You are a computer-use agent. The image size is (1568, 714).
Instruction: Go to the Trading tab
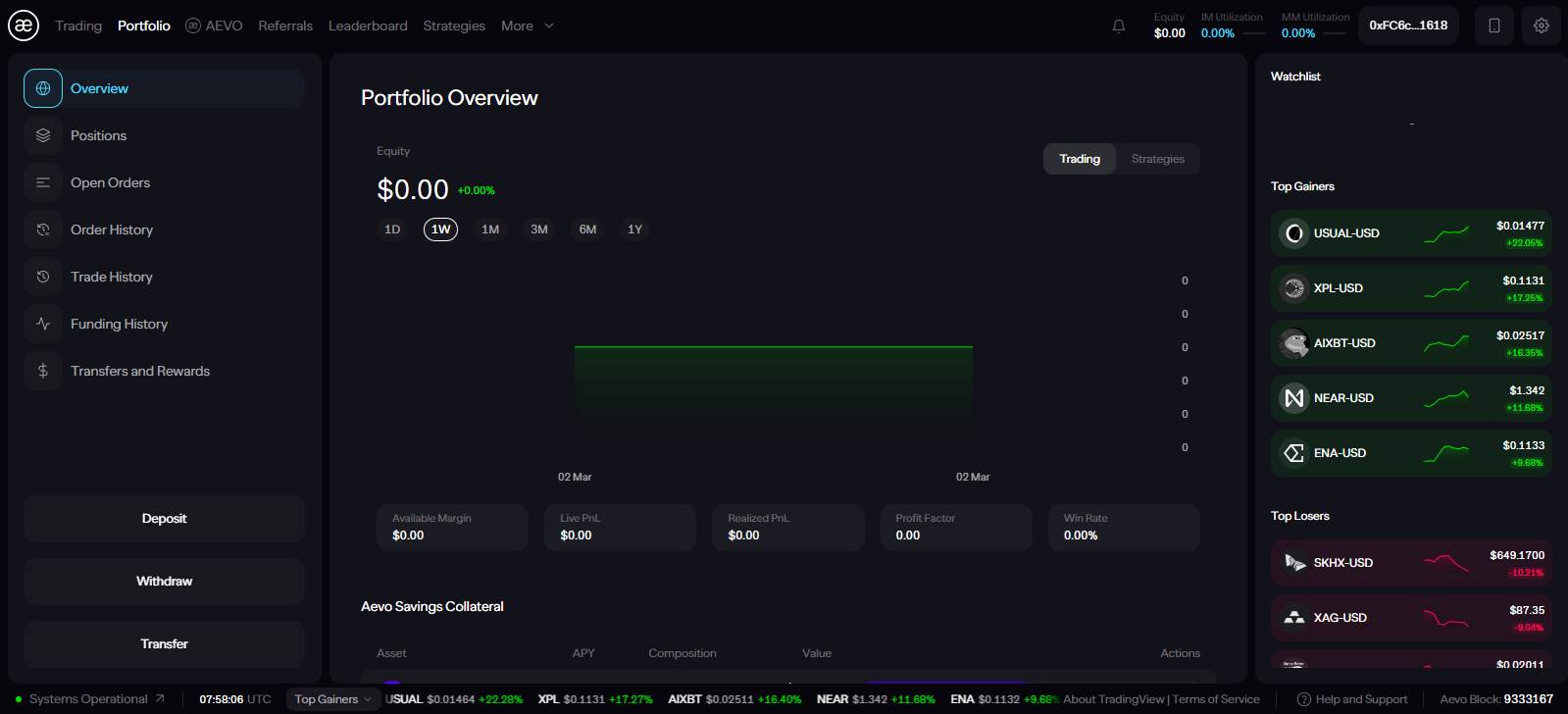pos(78,25)
